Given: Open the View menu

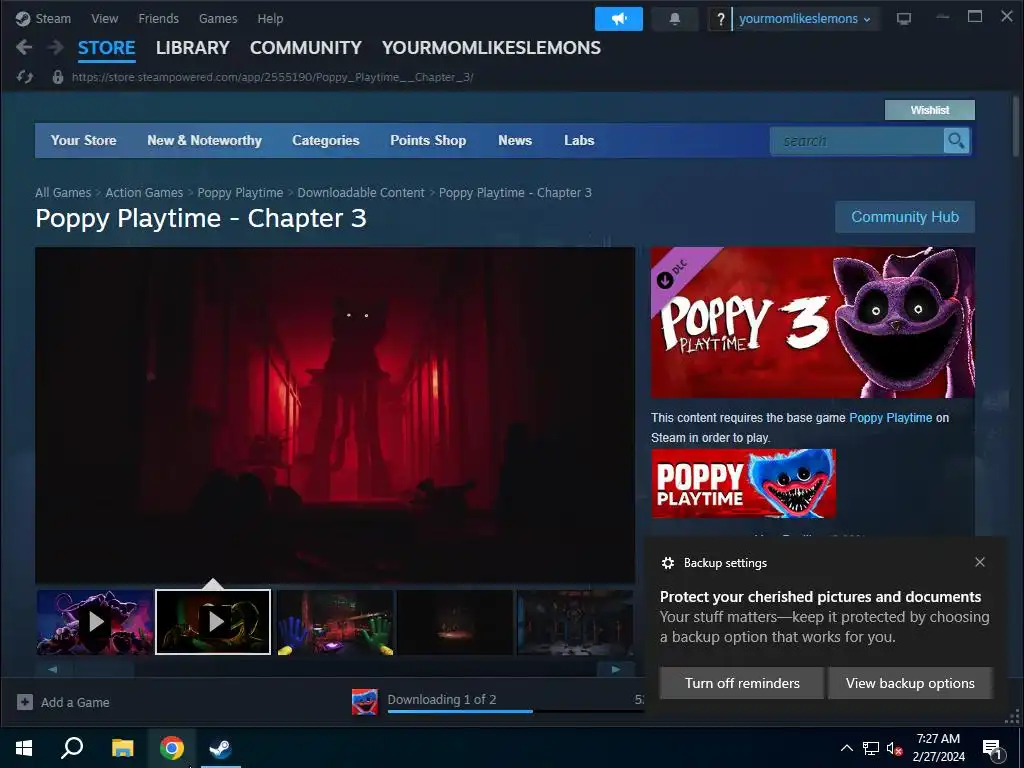Looking at the screenshot, I should pyautogui.click(x=104, y=18).
